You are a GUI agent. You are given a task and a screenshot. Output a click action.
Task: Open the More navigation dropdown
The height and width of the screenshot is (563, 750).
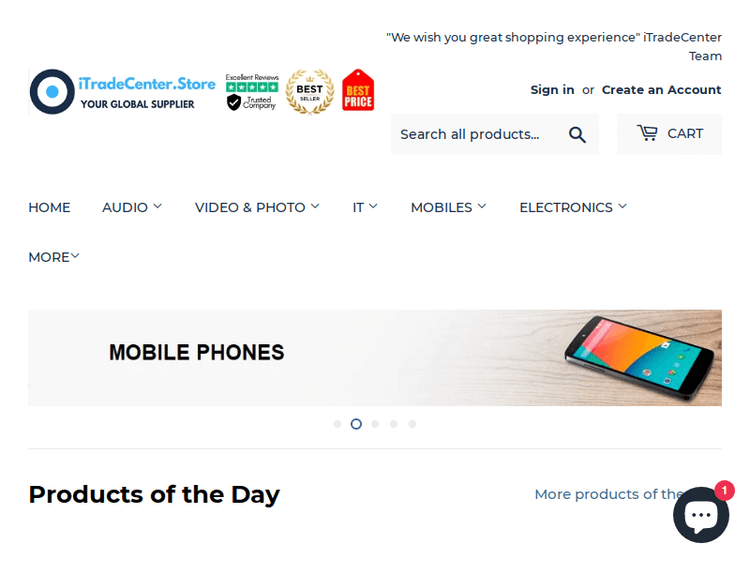pos(54,257)
